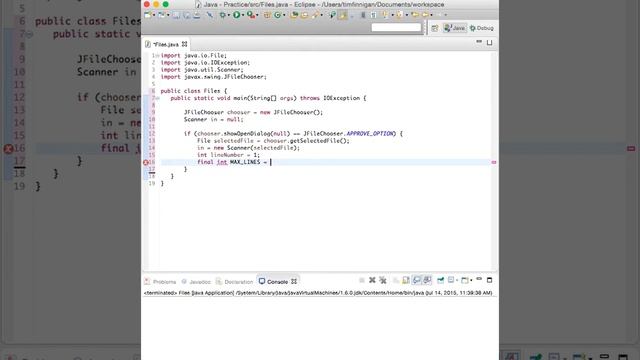
Task: Click the Save toolbar icon
Action: (176, 15)
